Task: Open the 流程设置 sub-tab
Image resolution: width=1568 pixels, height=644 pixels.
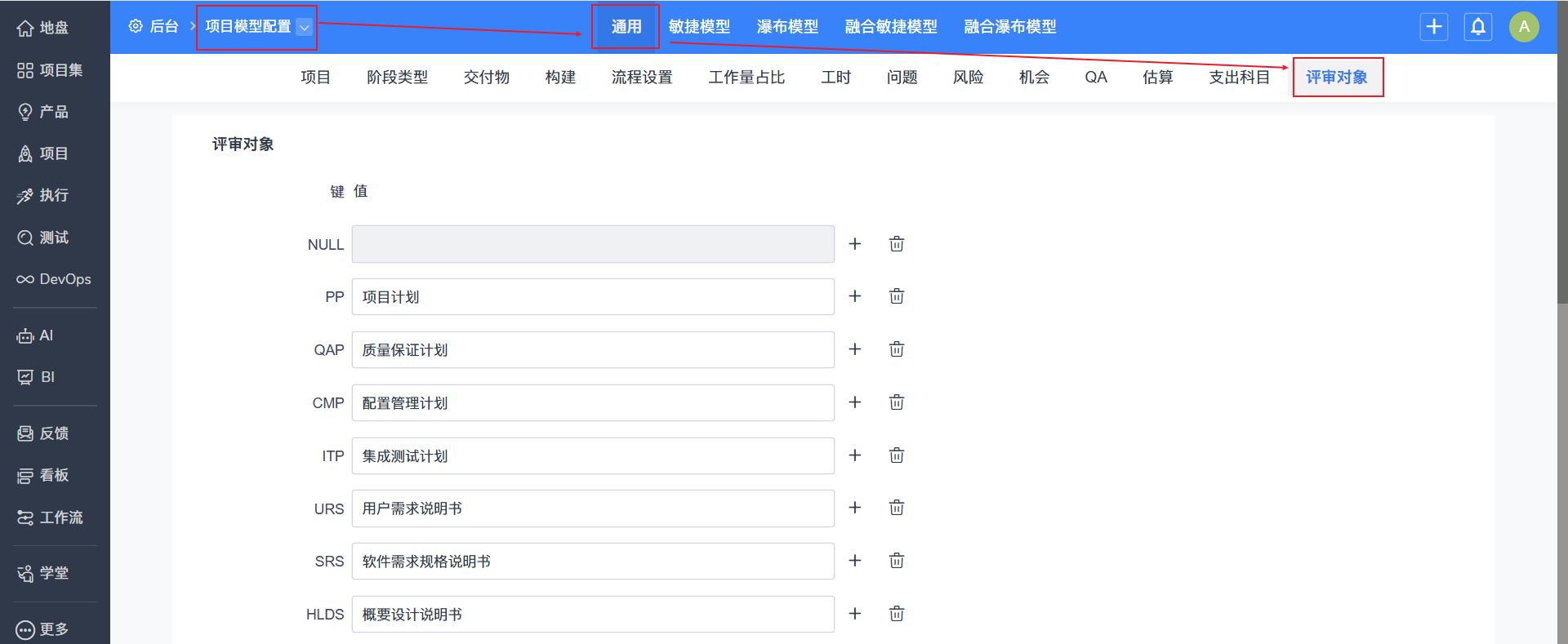Action: (642, 78)
